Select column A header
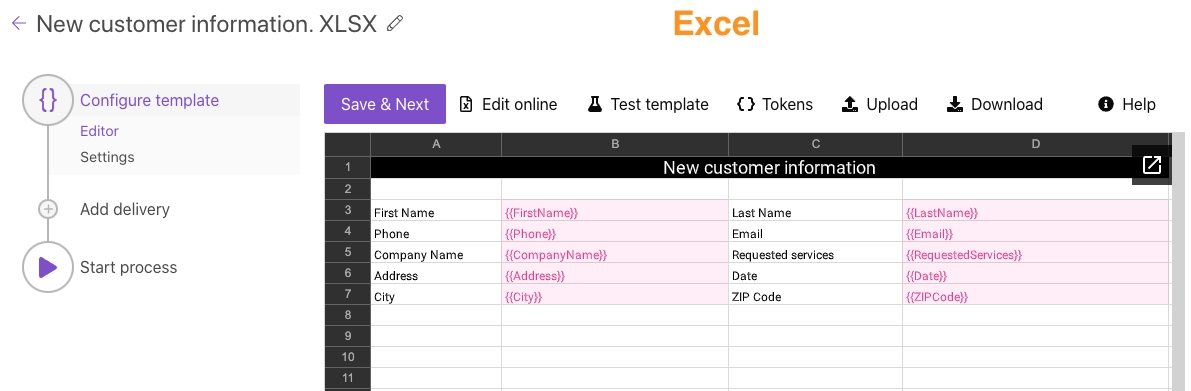1191x391 pixels. coord(436,144)
